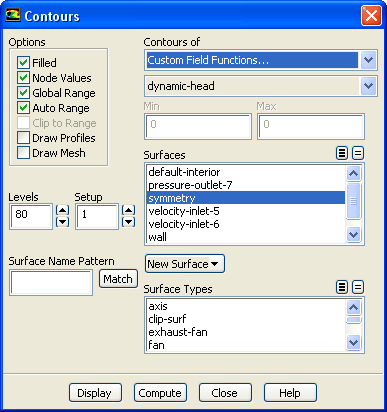Click into the Surface Name Pattern field
387x412 pixels.
[51, 283]
